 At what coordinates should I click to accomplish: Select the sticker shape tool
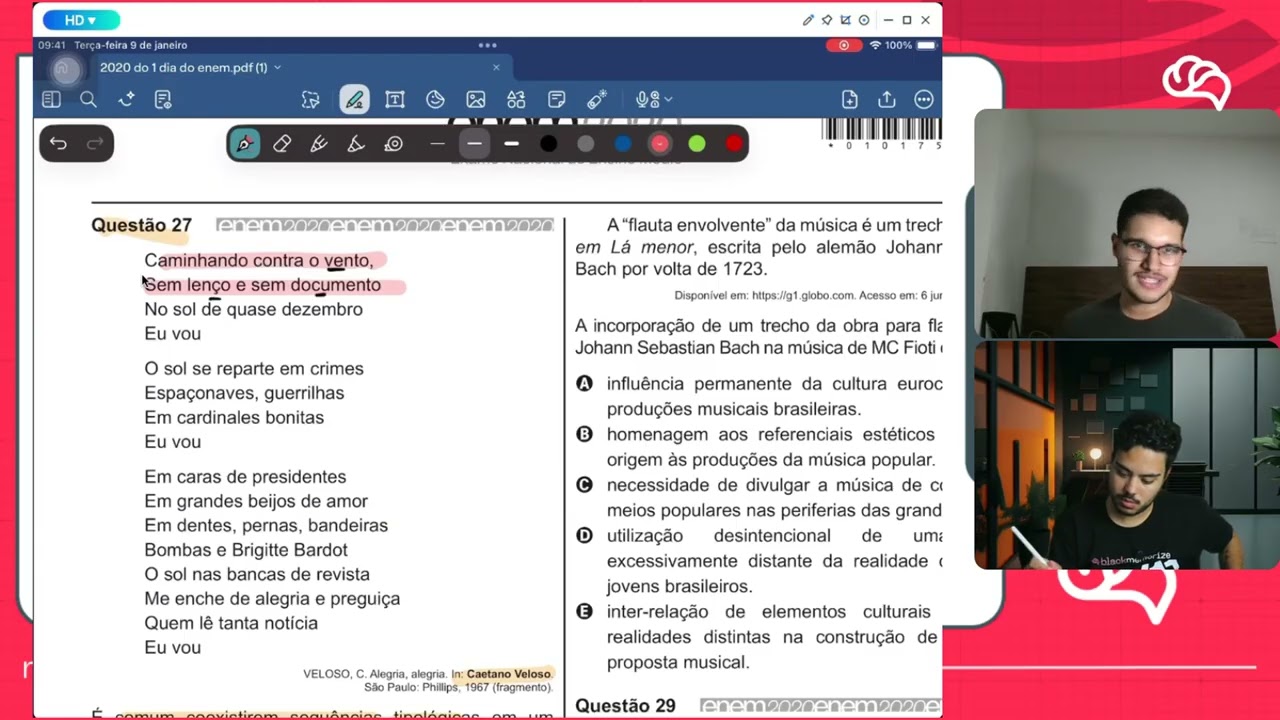[x=435, y=99]
